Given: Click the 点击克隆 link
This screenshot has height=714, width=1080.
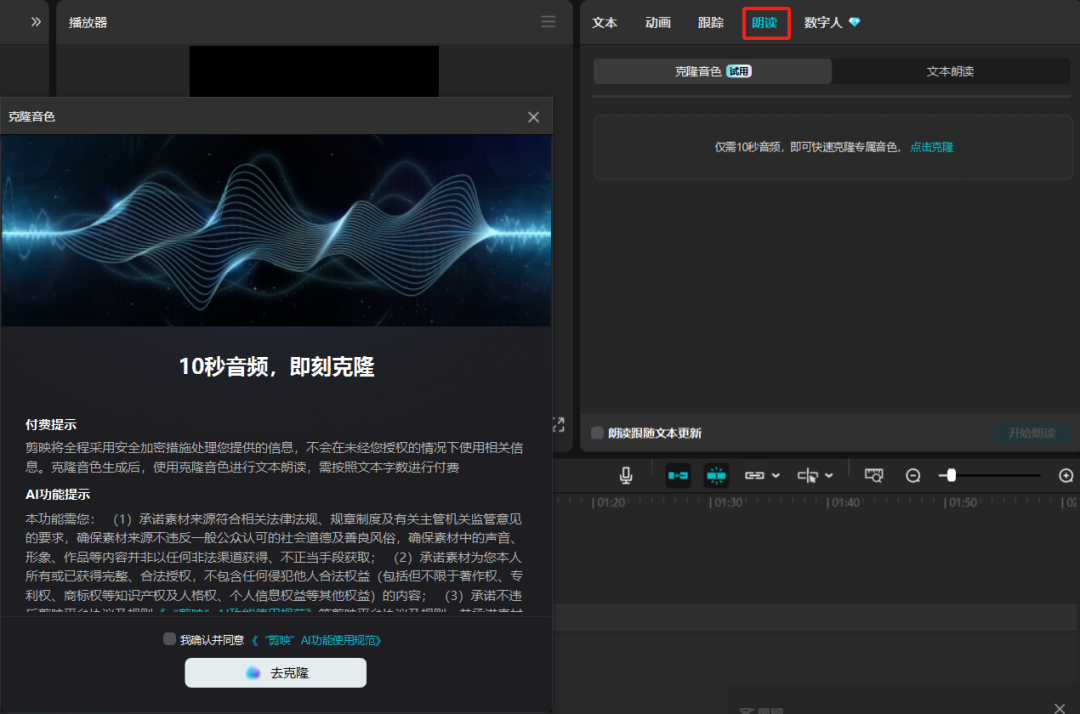Looking at the screenshot, I should (x=931, y=147).
